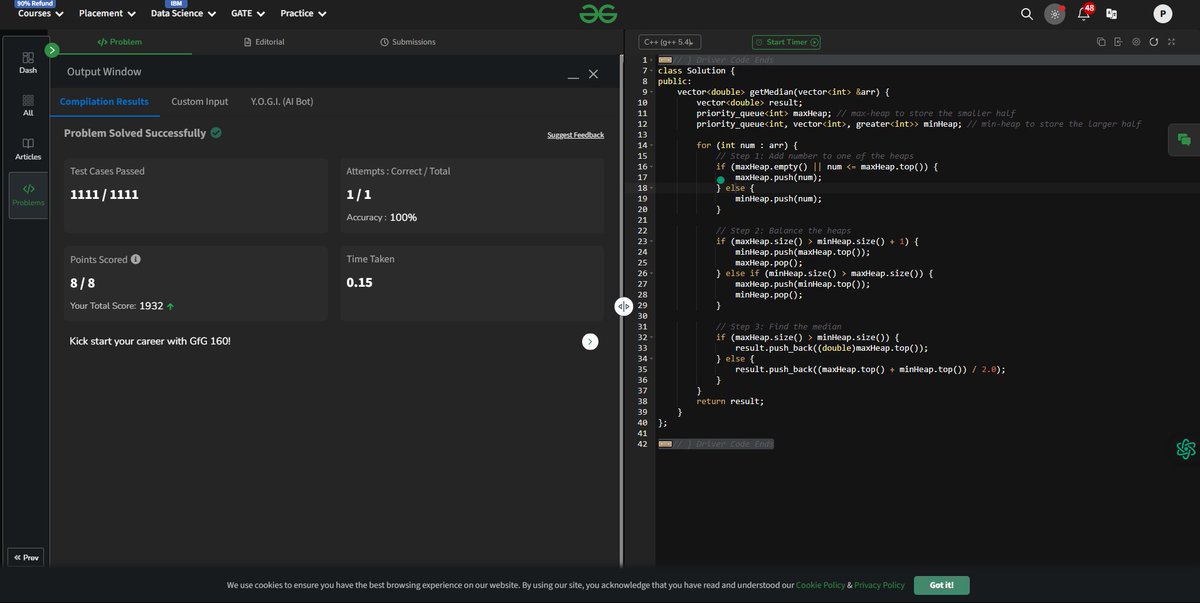
Task: Click the '1932' total score value
Action: pyautogui.click(x=151, y=306)
